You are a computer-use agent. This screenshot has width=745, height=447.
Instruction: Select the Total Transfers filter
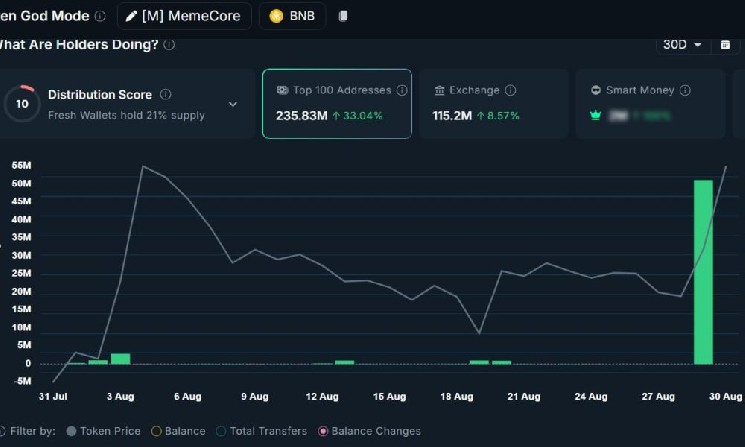pos(221,431)
